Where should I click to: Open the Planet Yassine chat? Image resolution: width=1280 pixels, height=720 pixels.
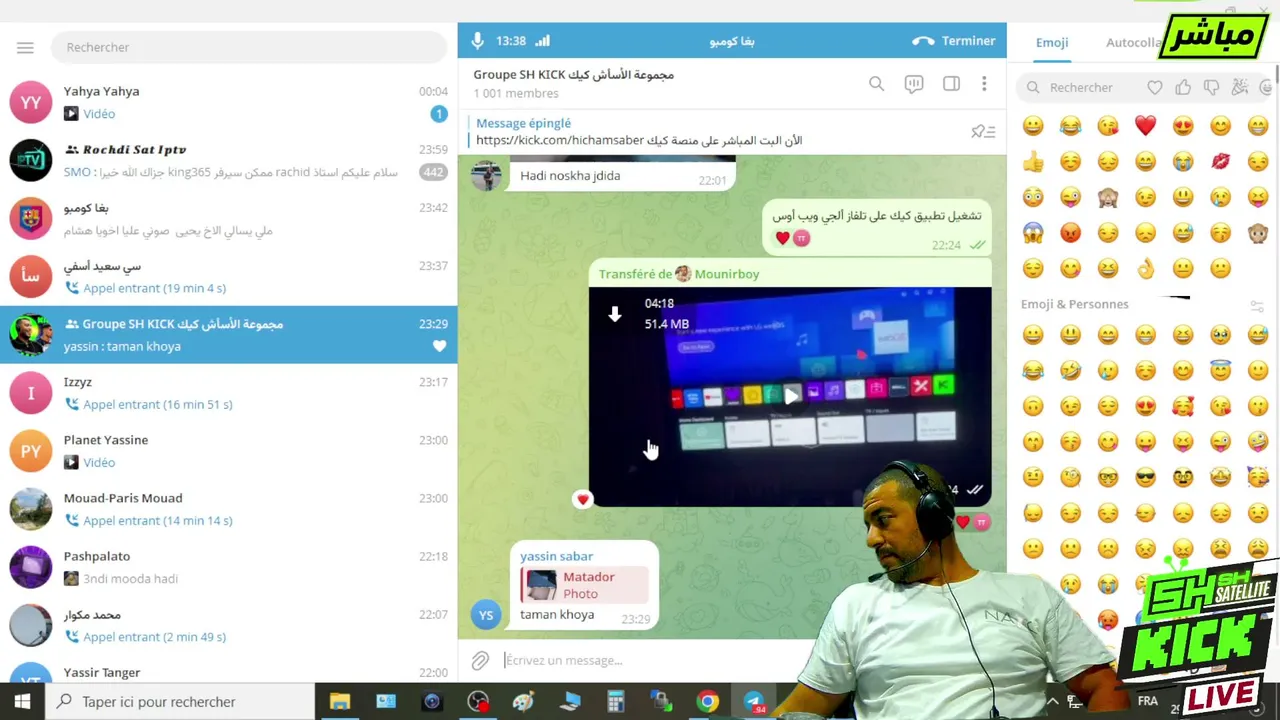[x=229, y=450]
